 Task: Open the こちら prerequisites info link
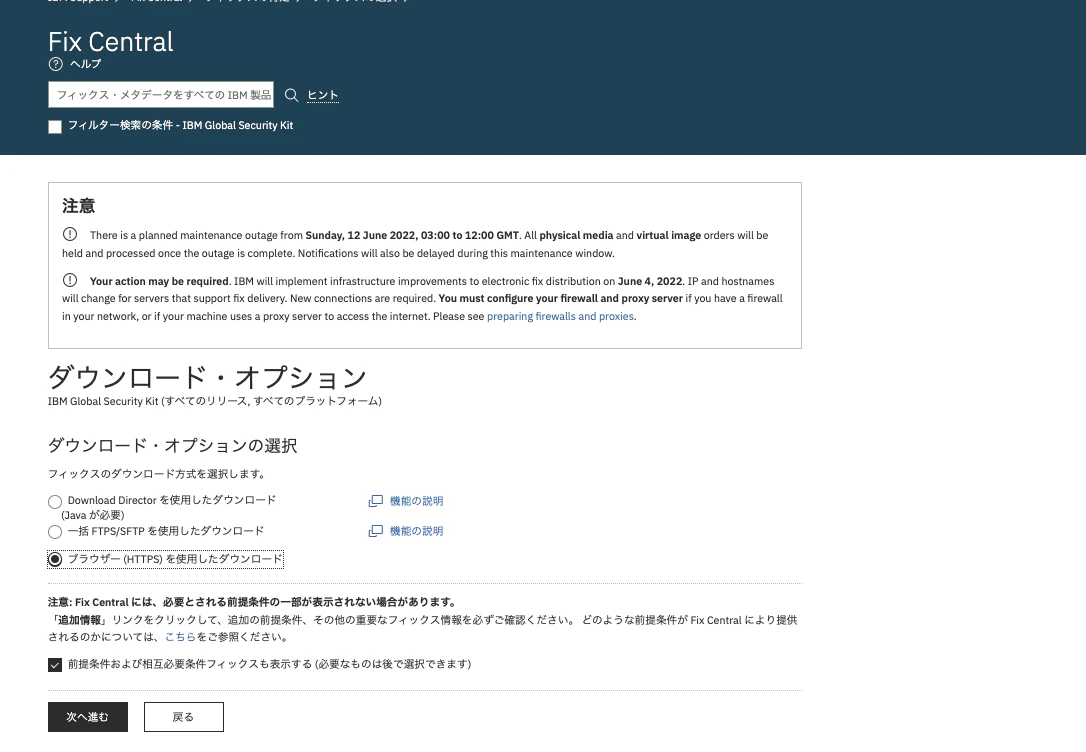[180, 637]
